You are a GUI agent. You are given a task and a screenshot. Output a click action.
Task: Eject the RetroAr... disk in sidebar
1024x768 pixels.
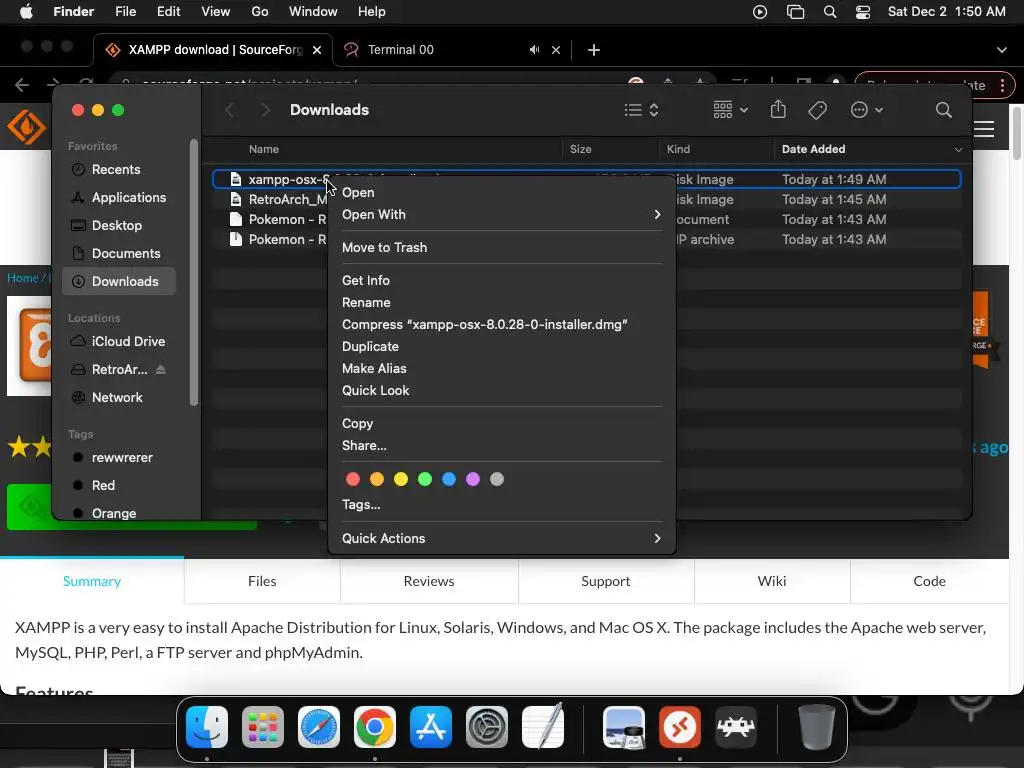point(161,370)
